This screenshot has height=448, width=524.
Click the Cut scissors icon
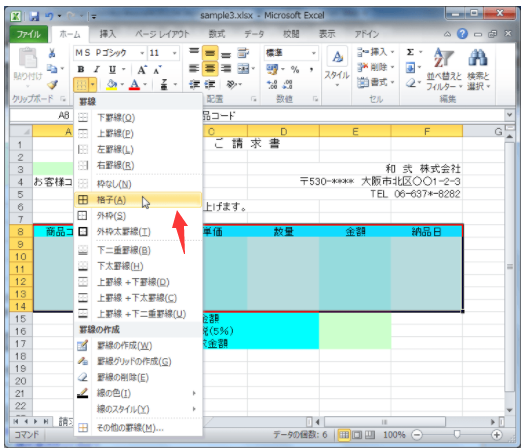[x=52, y=53]
